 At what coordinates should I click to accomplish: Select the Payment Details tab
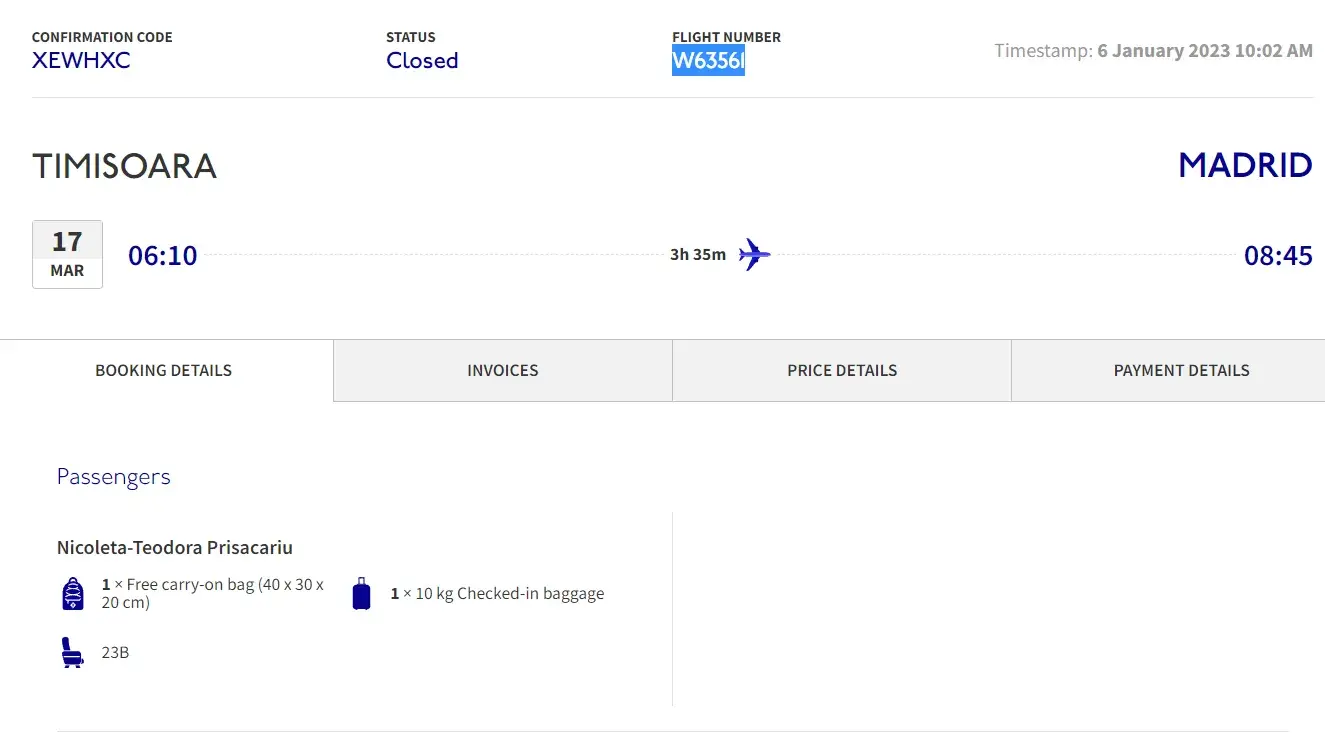1181,370
